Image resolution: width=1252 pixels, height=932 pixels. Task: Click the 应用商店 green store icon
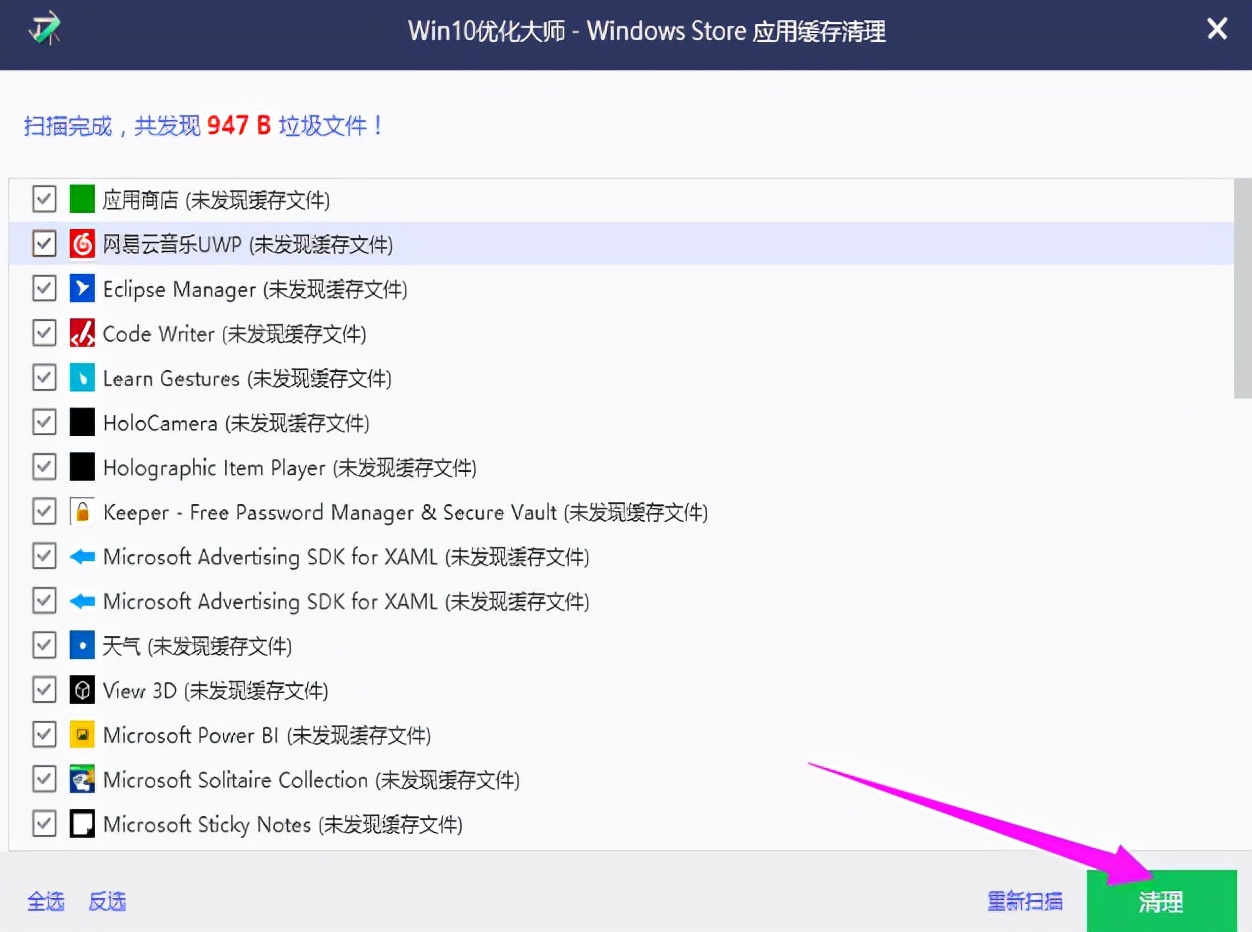coord(81,198)
